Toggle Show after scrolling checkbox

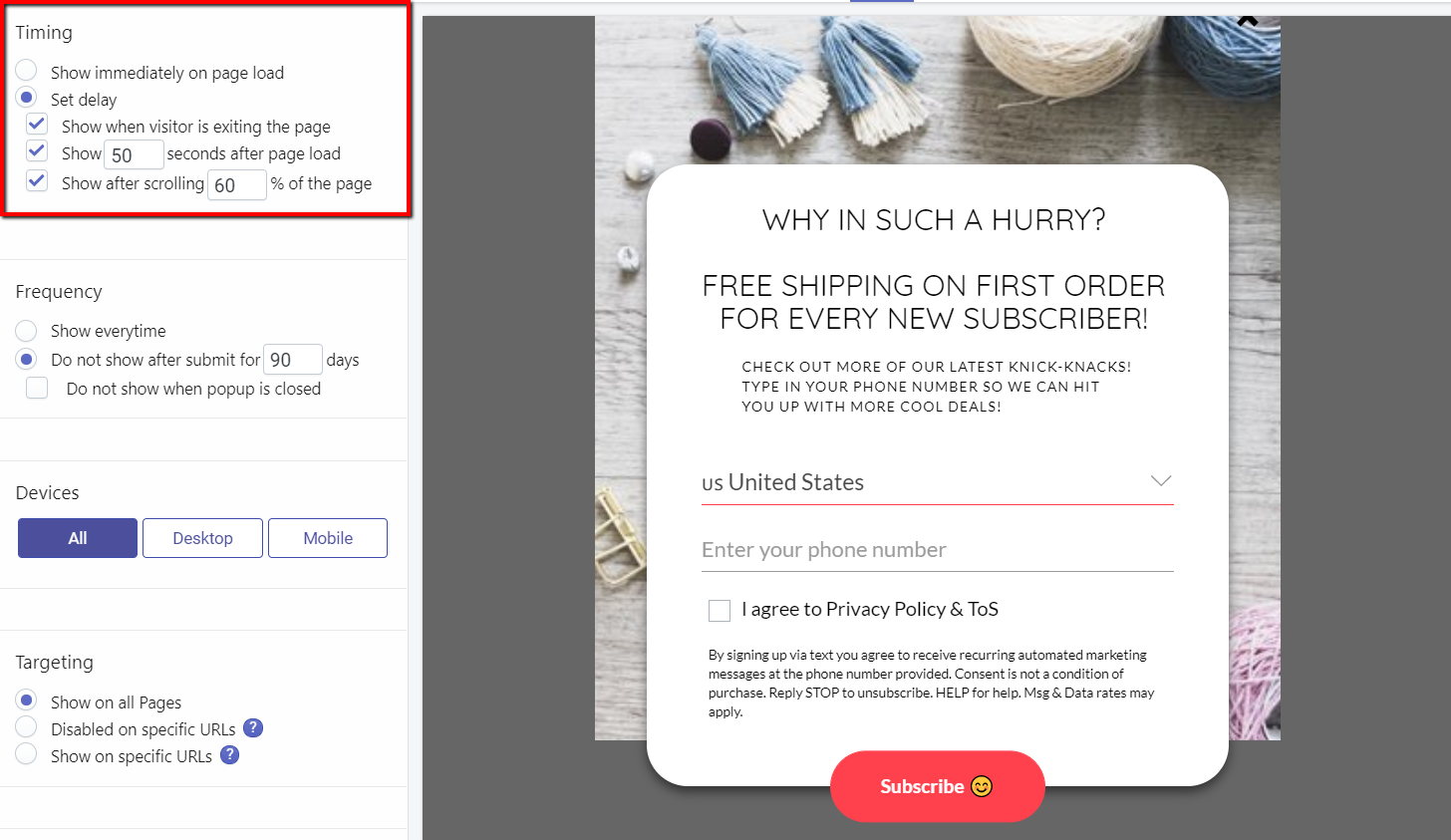[x=37, y=181]
